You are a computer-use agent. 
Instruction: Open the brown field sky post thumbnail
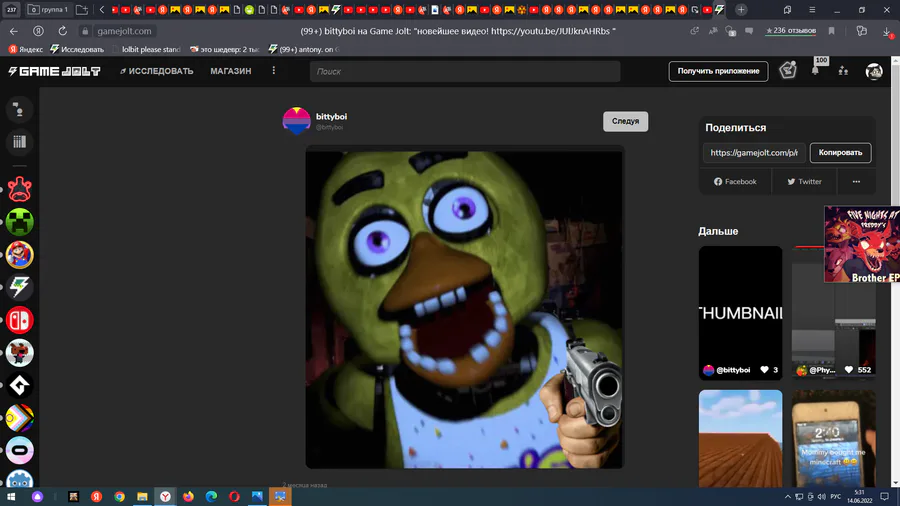click(740, 438)
